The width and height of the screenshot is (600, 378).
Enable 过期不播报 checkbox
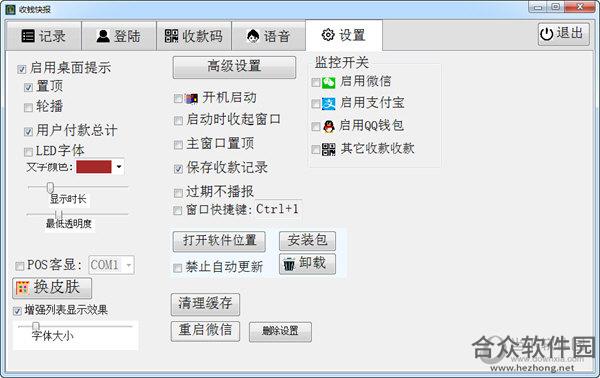(x=178, y=193)
